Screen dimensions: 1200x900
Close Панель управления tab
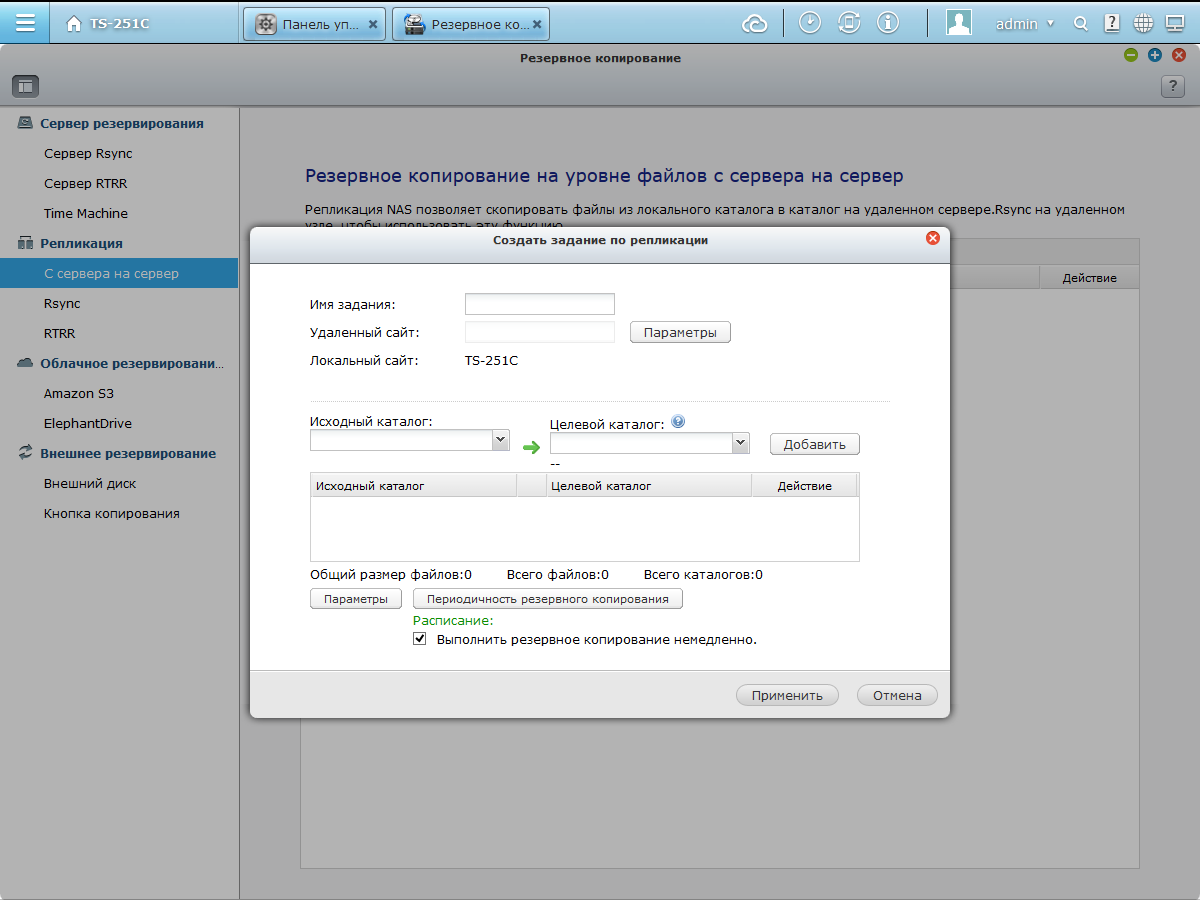click(373, 23)
